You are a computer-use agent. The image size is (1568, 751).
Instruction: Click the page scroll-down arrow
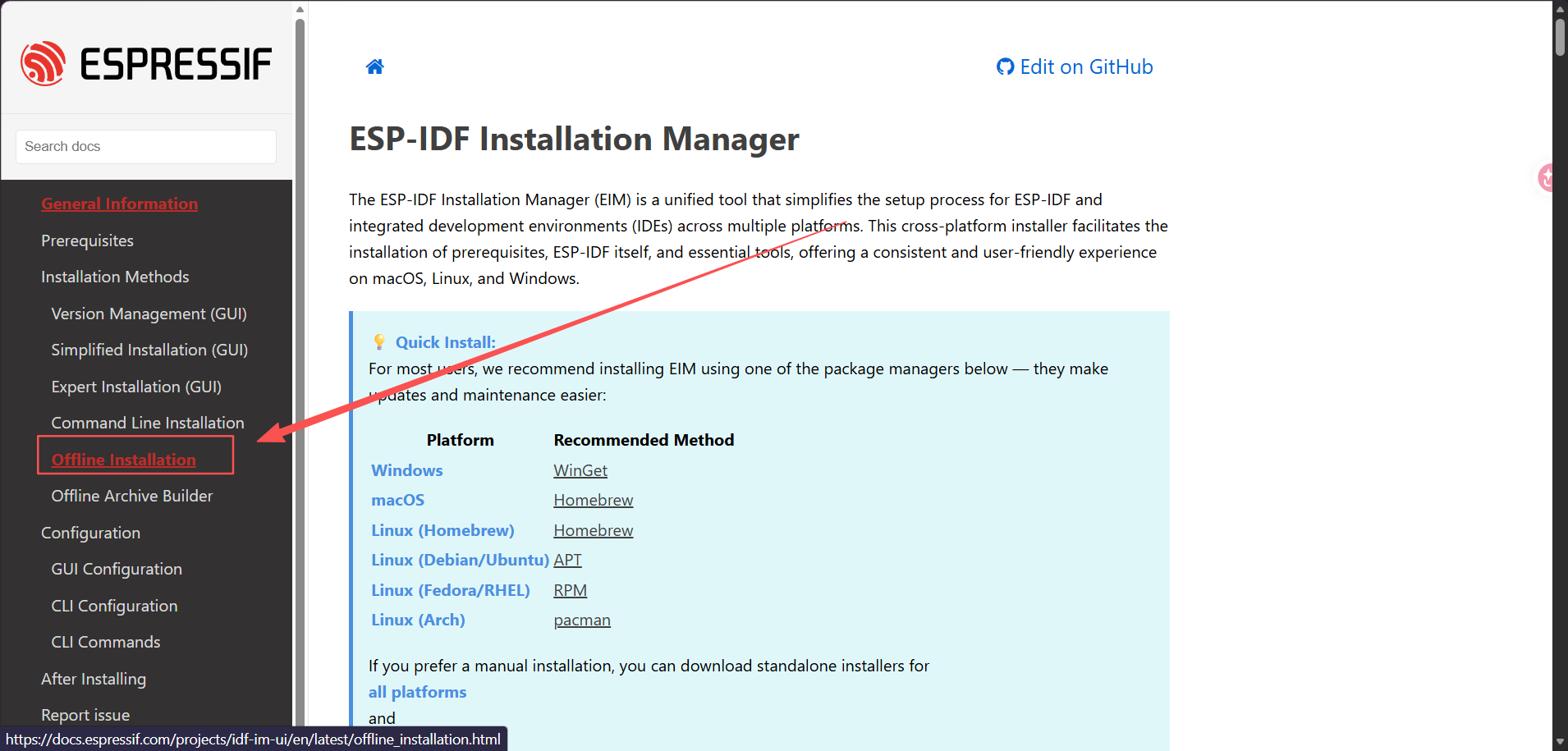pyautogui.click(x=1560, y=742)
